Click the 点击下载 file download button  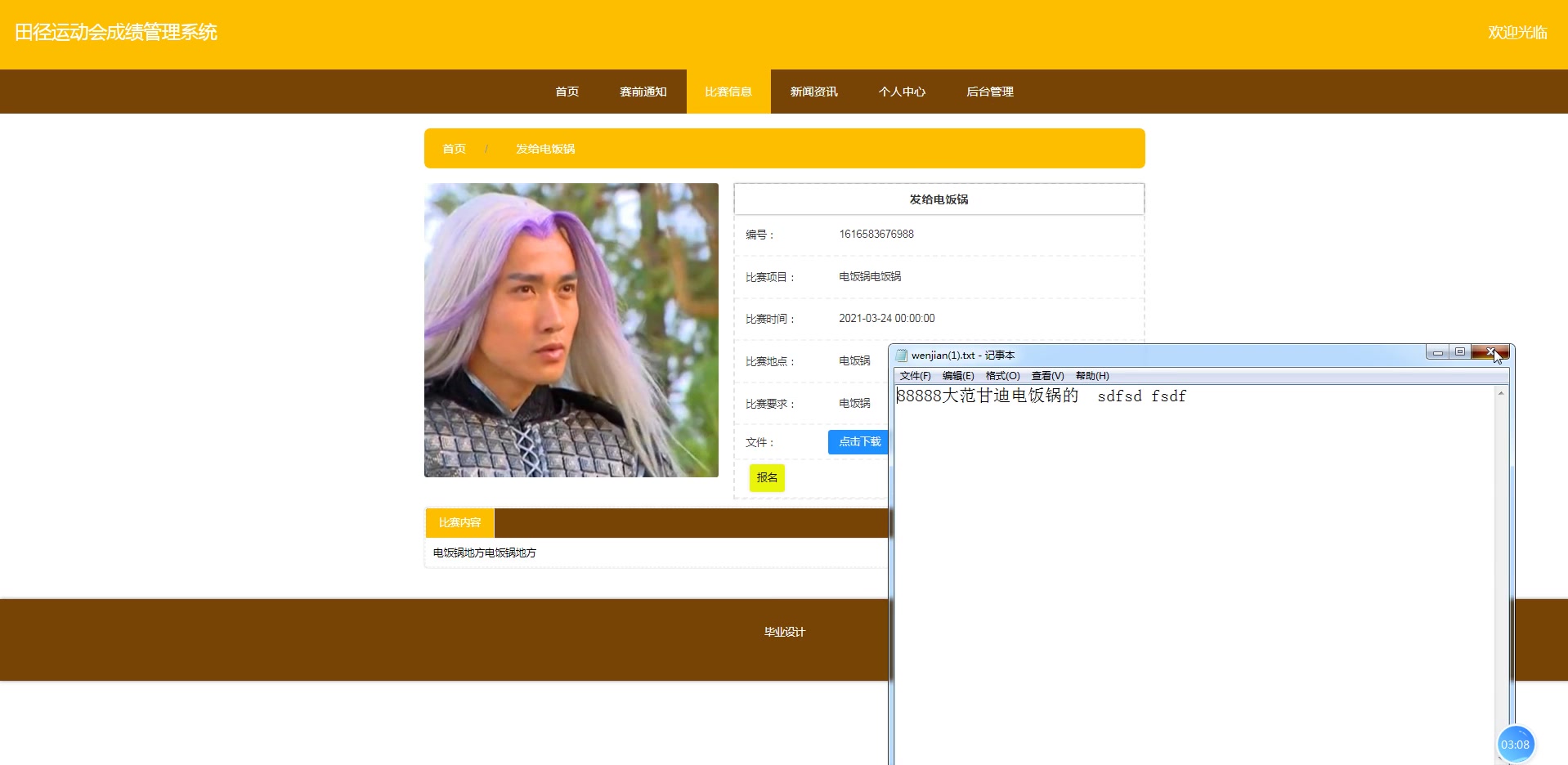[858, 442]
